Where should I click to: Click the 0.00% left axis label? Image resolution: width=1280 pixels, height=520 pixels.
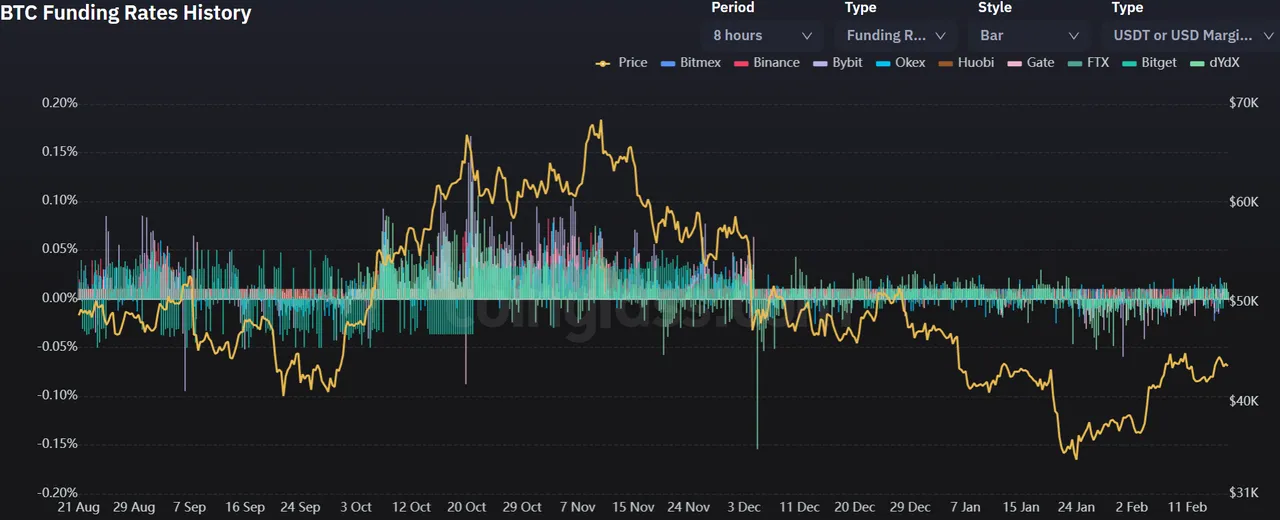click(x=60, y=298)
